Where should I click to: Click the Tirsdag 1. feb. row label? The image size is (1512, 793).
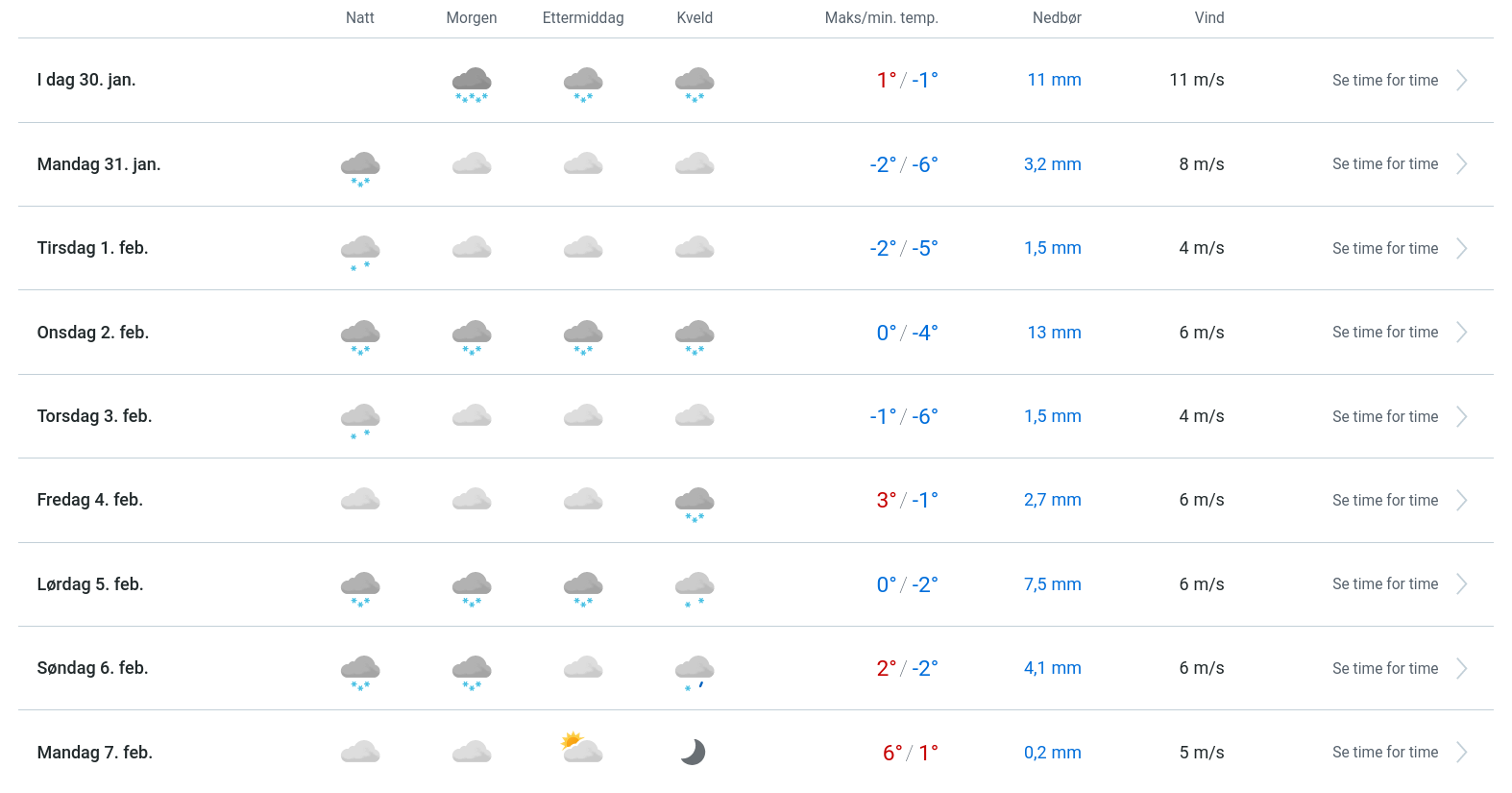92,248
